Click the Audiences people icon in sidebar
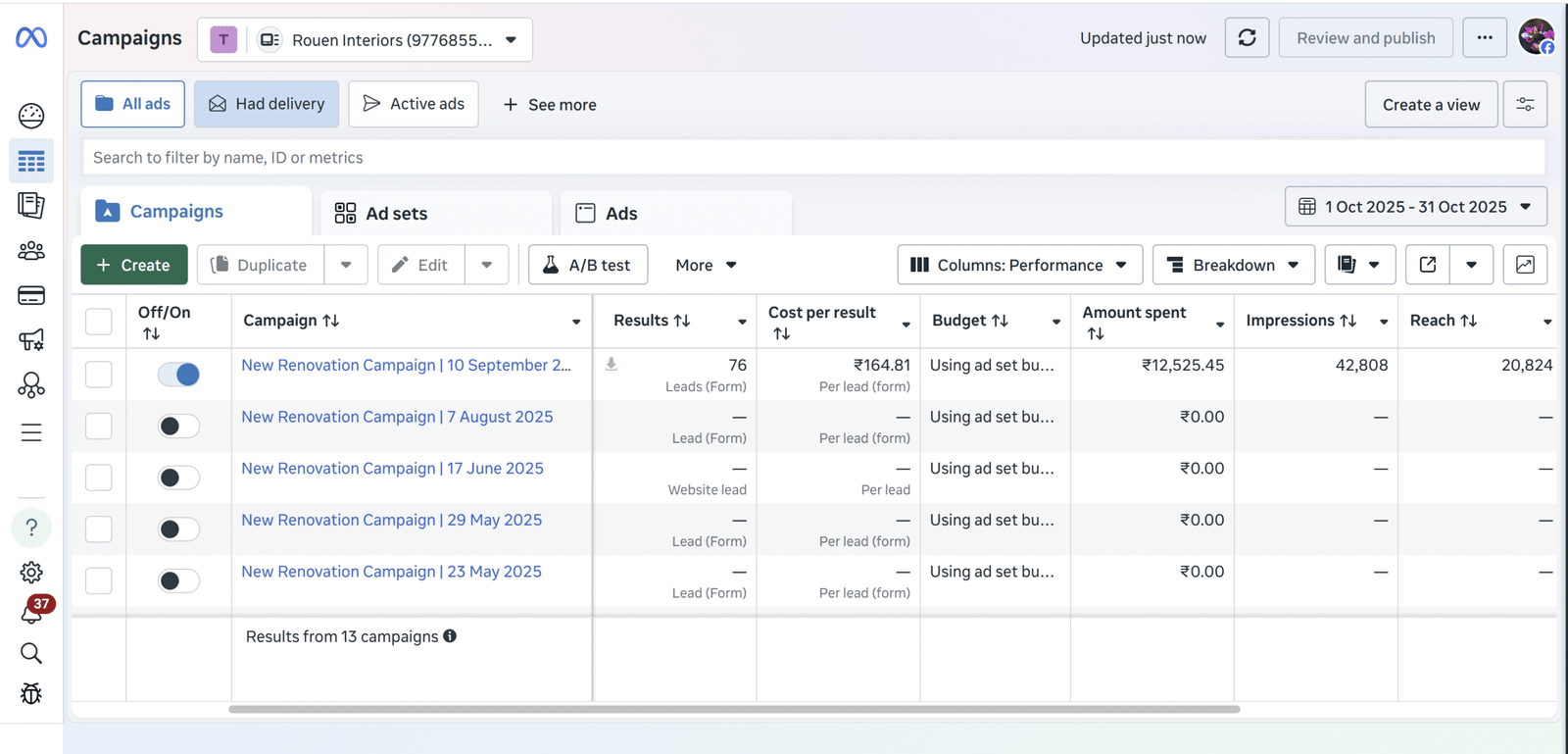Viewport: 1568px width, 754px height. pos(31,251)
